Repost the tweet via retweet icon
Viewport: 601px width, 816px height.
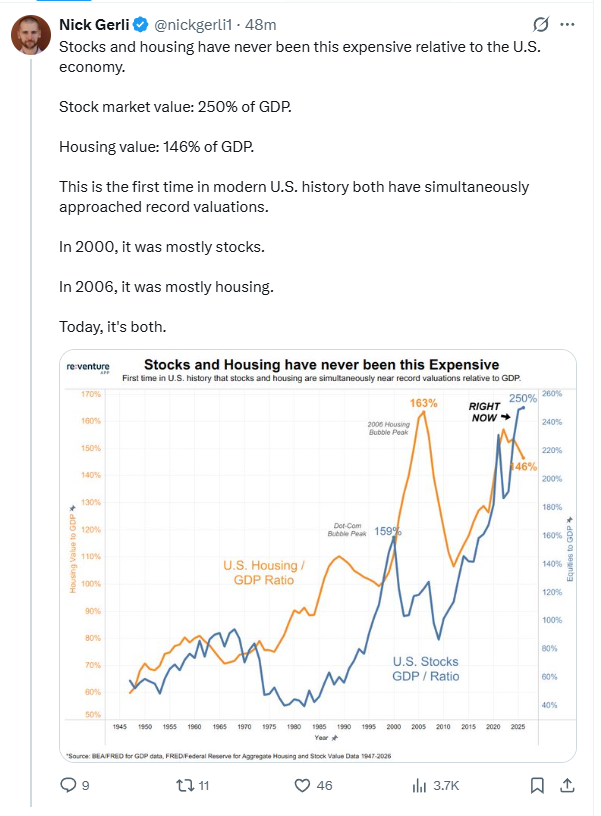pos(185,785)
